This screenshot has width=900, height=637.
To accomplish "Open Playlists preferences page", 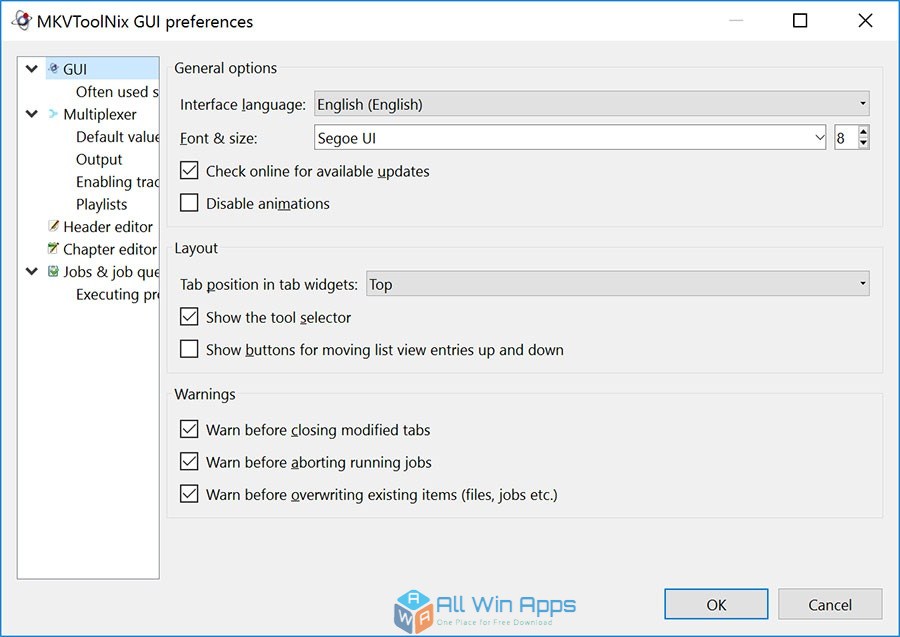I will pos(102,204).
